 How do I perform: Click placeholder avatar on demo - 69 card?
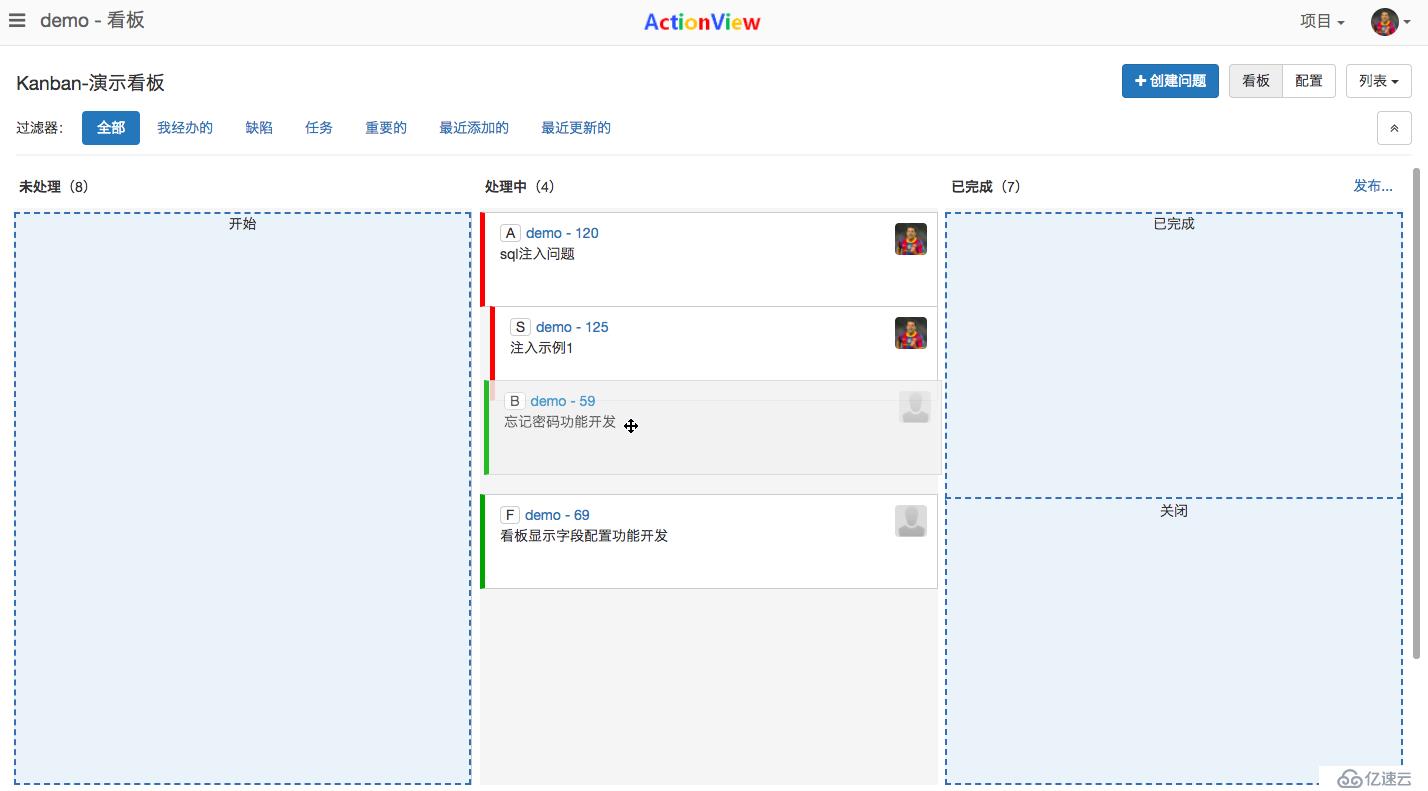911,521
